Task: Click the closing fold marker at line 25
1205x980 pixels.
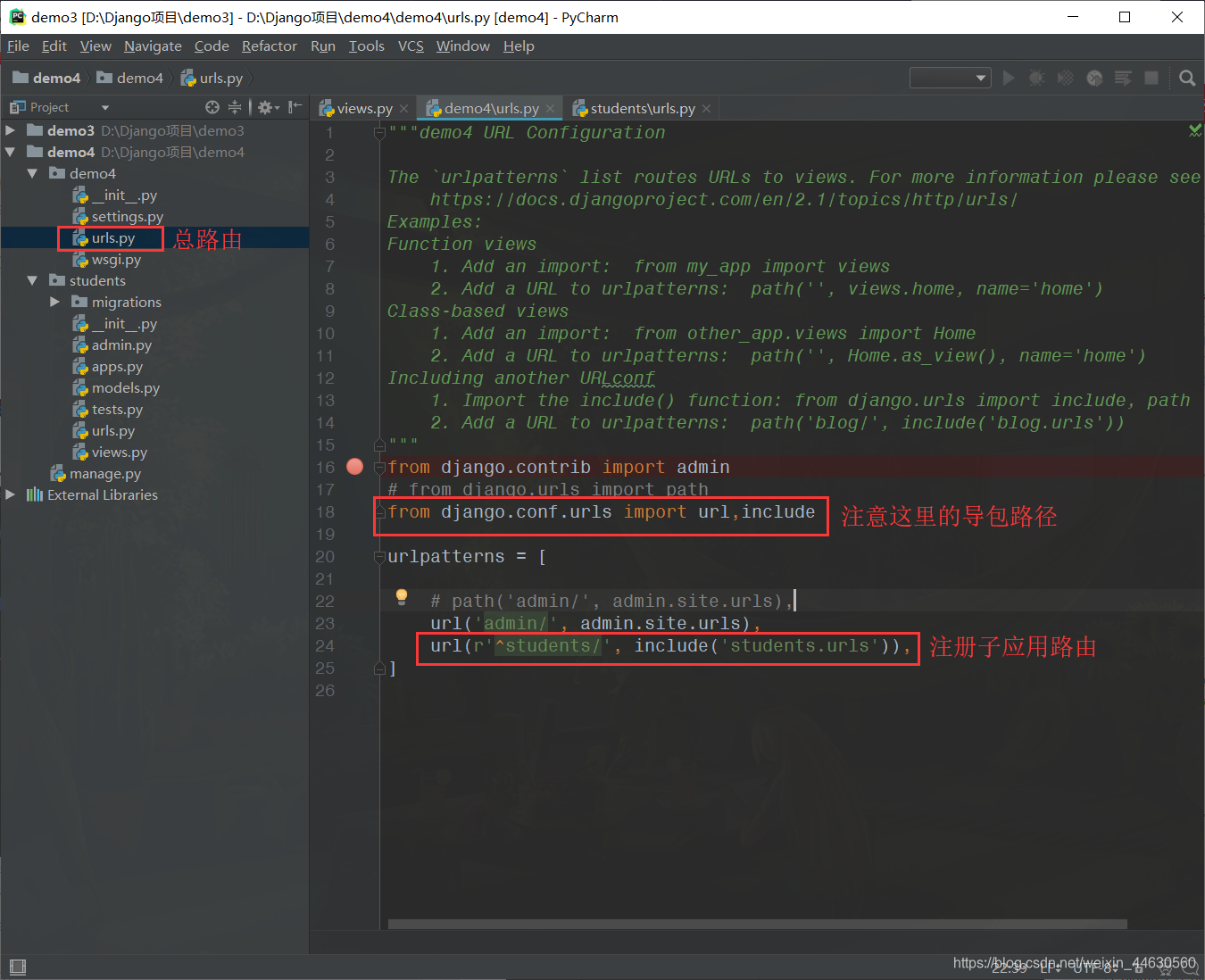Action: coord(379,668)
